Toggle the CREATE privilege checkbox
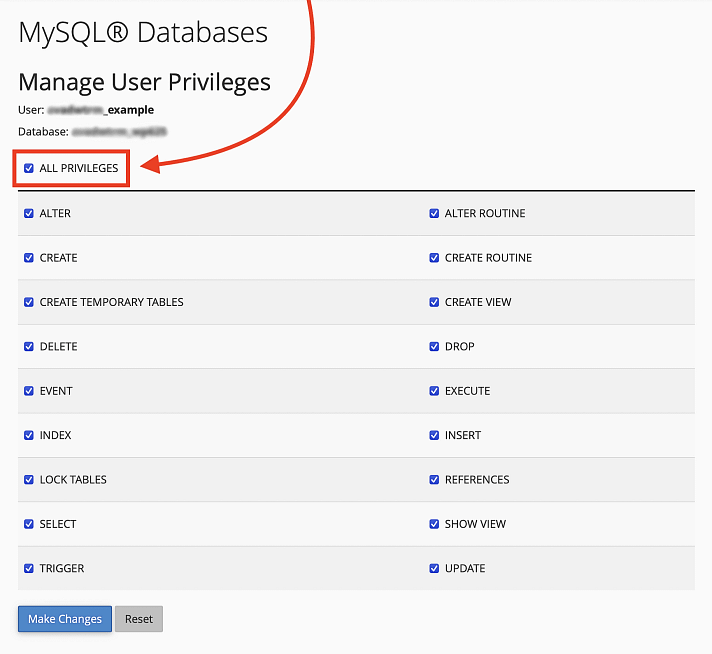 (29, 258)
